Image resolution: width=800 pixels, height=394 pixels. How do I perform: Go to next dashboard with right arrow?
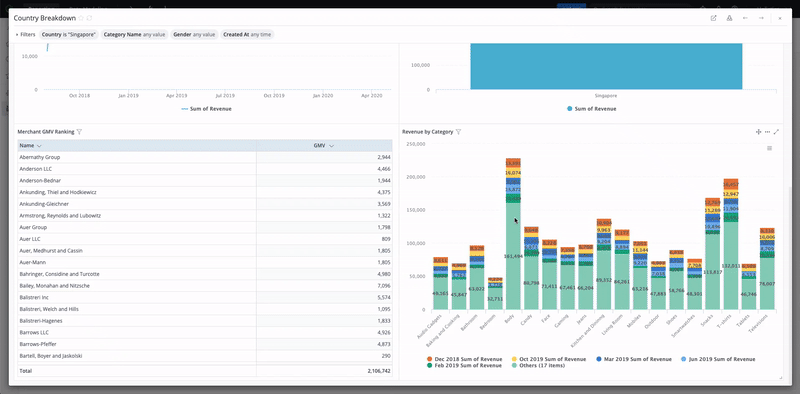(761, 18)
